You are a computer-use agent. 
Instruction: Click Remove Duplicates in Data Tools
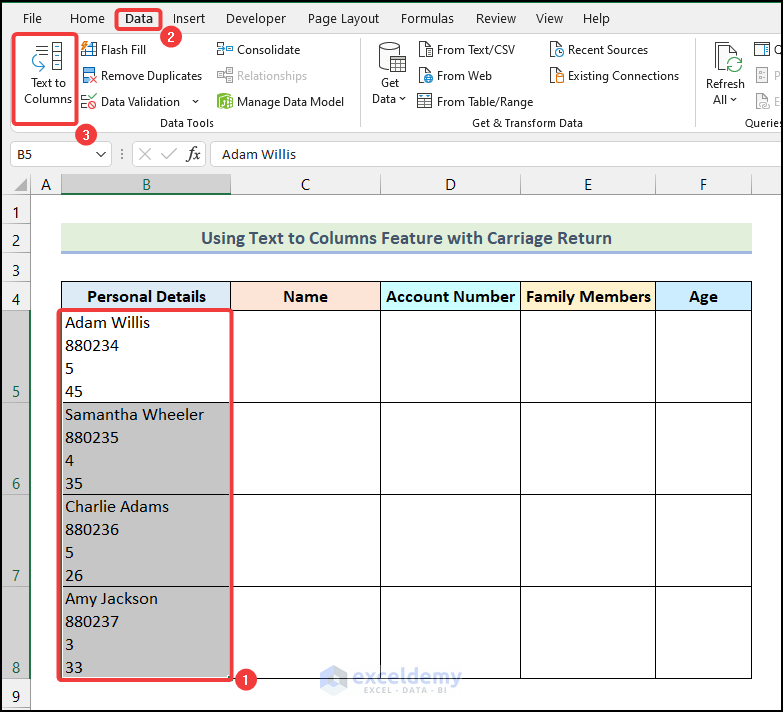[141, 76]
